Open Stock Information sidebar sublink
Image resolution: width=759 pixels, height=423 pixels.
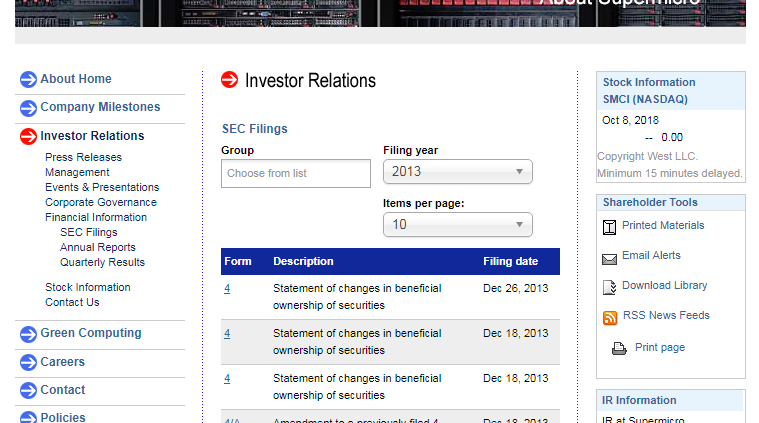(88, 287)
